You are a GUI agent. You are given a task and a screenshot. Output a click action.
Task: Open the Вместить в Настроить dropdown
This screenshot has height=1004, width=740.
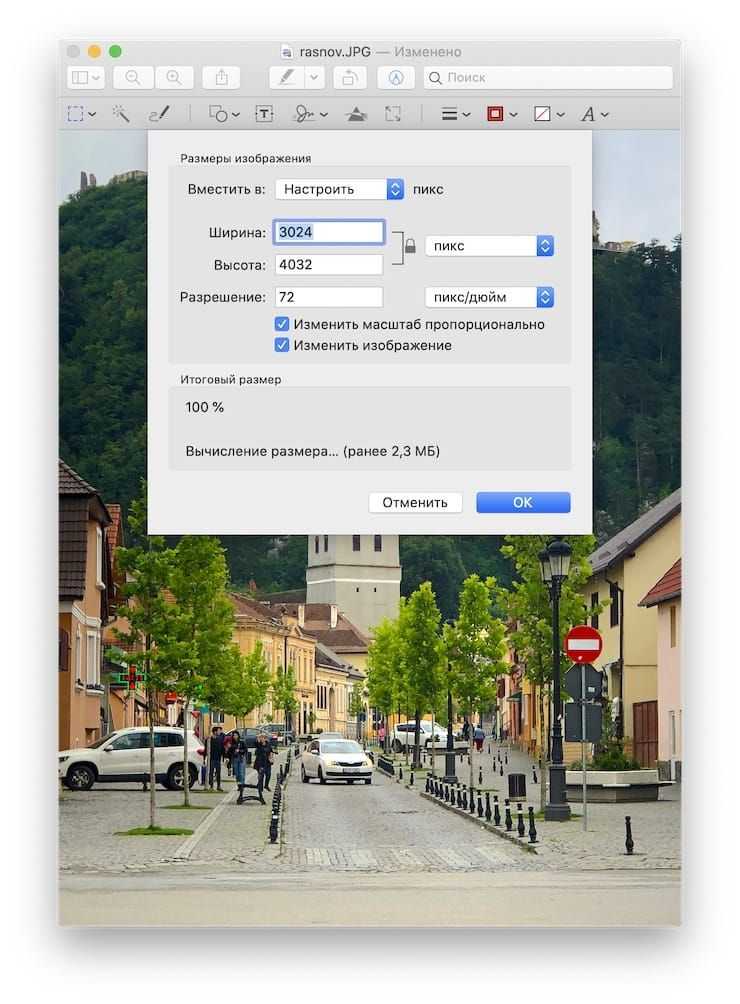click(339, 189)
